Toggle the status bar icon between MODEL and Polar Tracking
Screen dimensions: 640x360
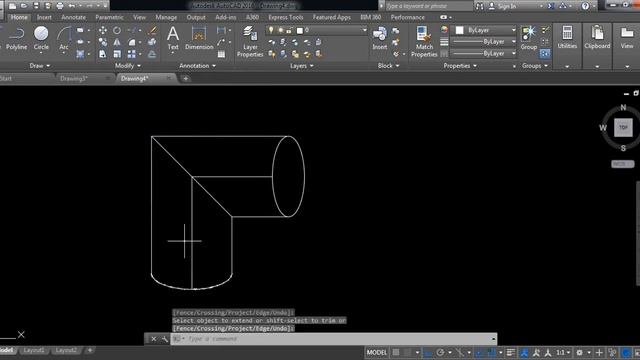tap(428, 352)
